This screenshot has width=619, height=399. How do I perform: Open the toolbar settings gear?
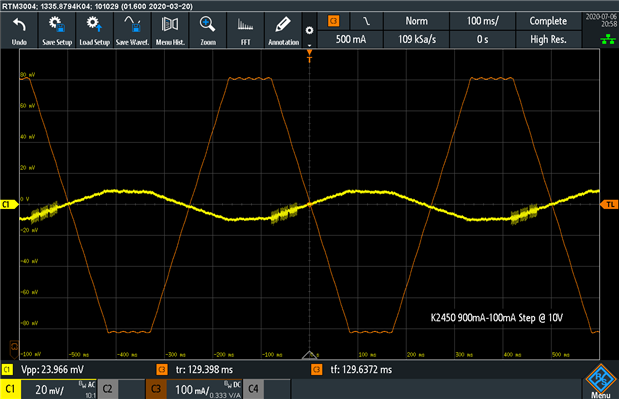coord(310,30)
